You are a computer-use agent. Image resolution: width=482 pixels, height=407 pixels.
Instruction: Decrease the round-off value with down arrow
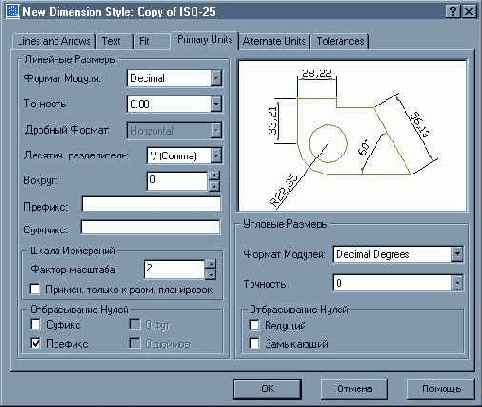pyautogui.click(x=214, y=186)
